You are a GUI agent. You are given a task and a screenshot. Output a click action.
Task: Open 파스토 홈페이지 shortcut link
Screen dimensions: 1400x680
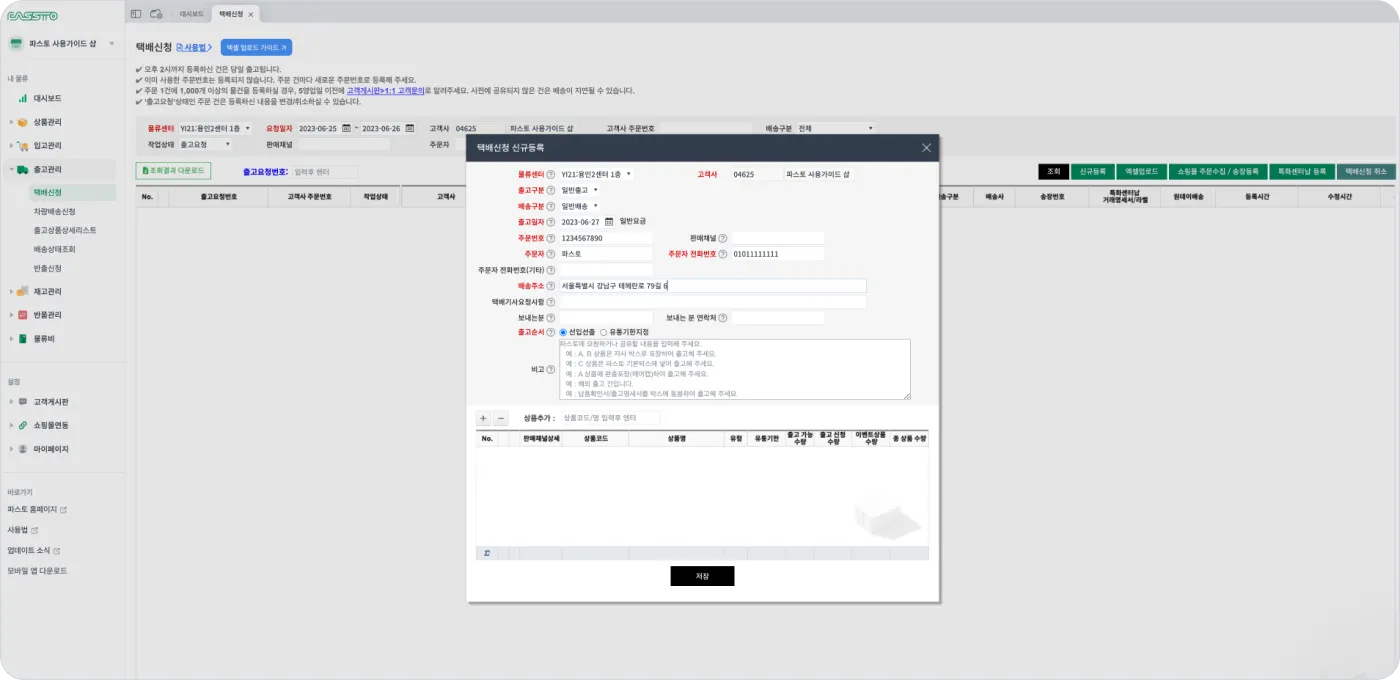click(37, 509)
